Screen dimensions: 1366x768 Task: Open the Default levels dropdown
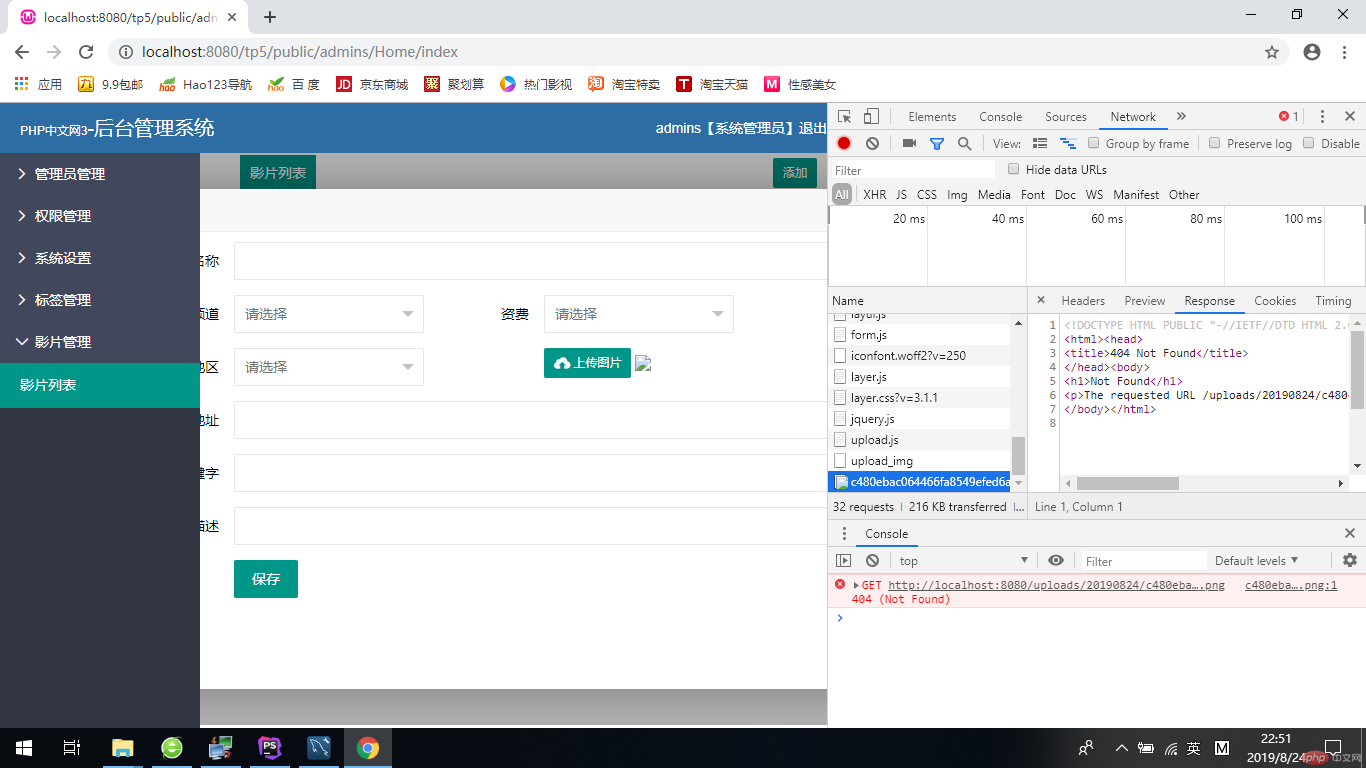click(1256, 561)
